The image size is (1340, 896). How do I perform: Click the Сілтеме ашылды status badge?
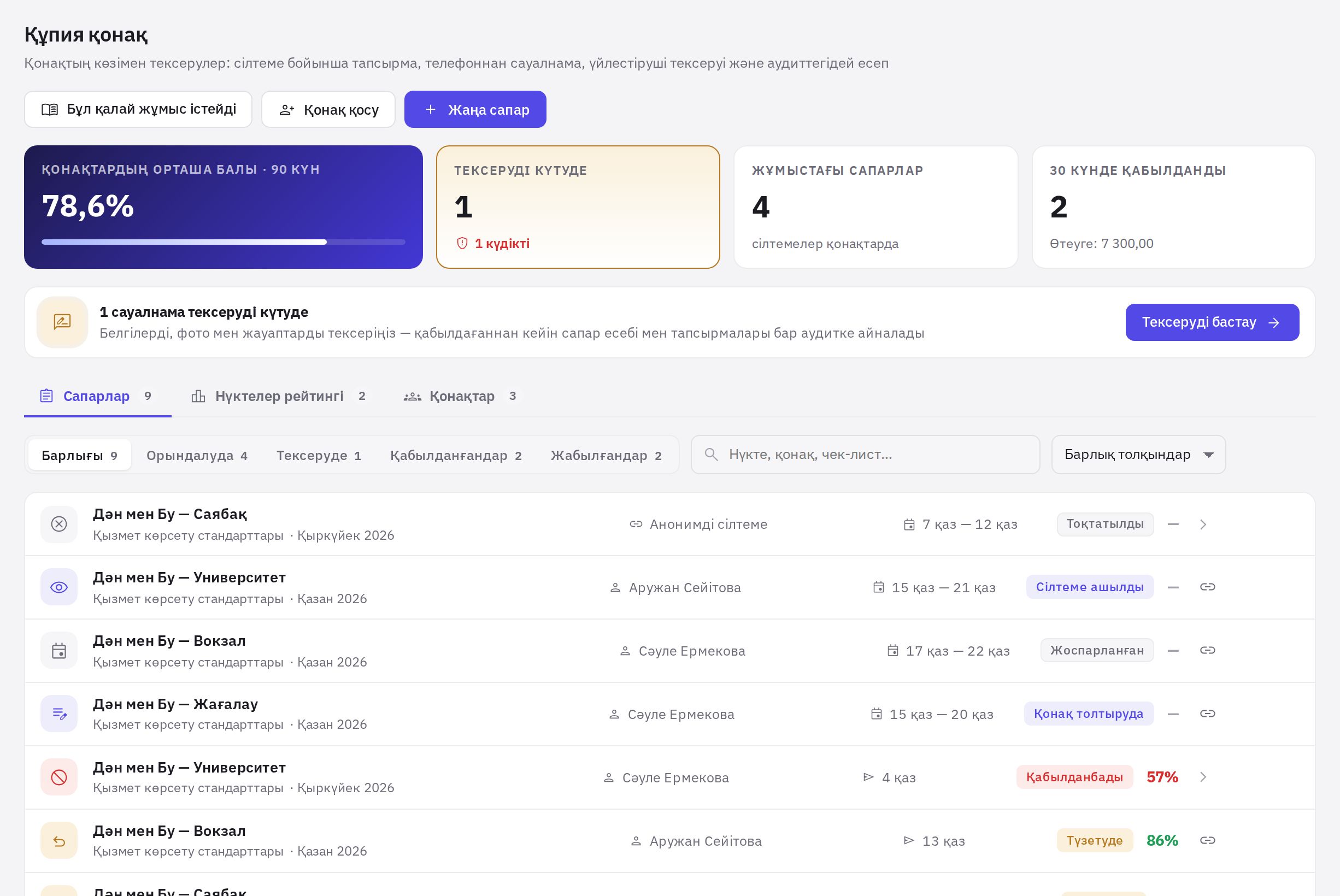point(1090,587)
